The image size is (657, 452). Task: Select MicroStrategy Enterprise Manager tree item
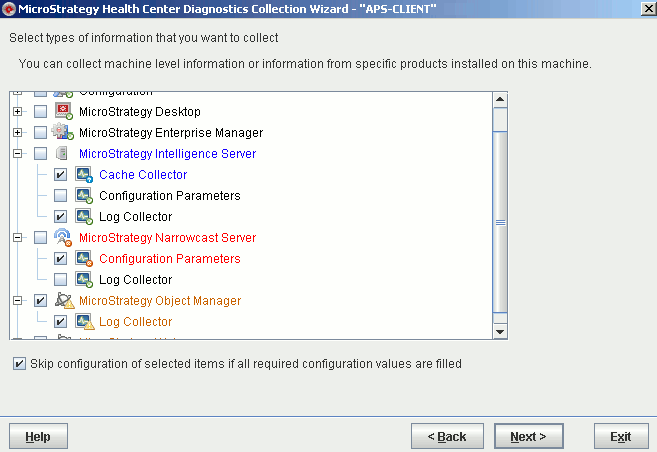(x=170, y=133)
